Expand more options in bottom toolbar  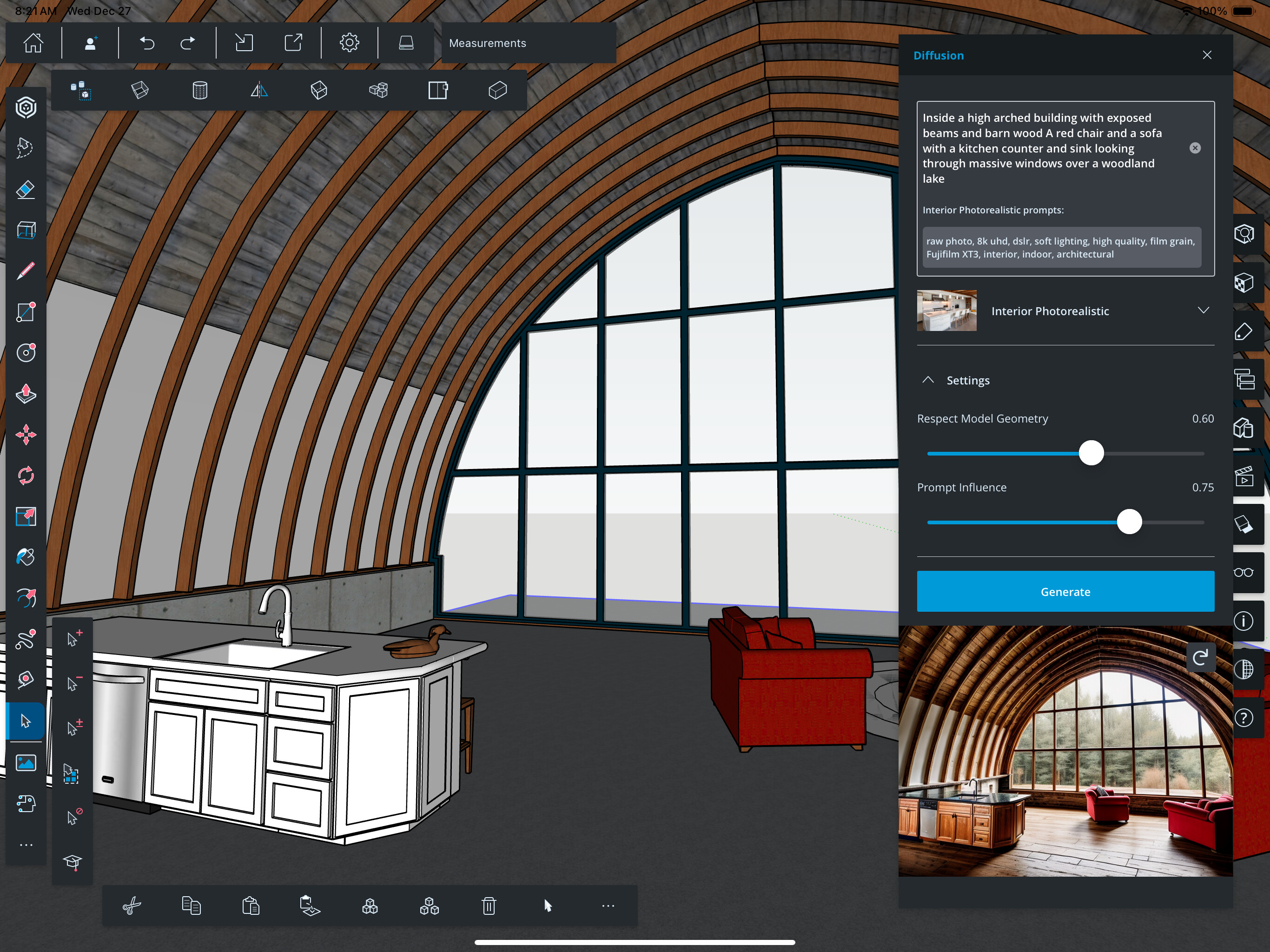[x=608, y=906]
